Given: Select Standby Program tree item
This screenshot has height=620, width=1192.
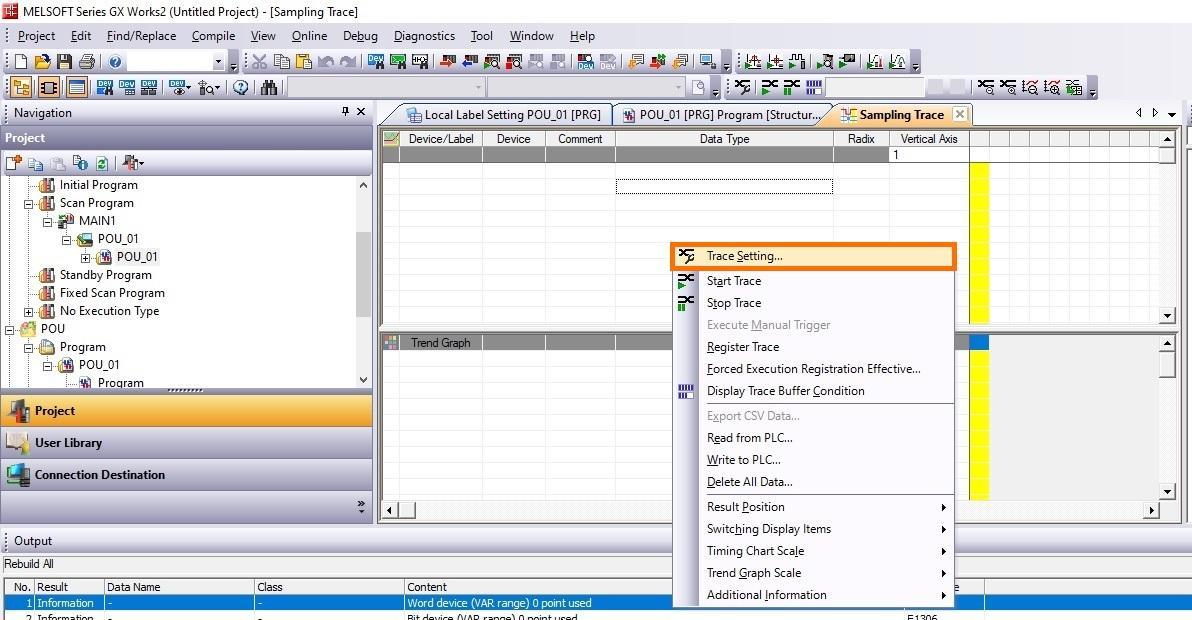Looking at the screenshot, I should pos(105,275).
